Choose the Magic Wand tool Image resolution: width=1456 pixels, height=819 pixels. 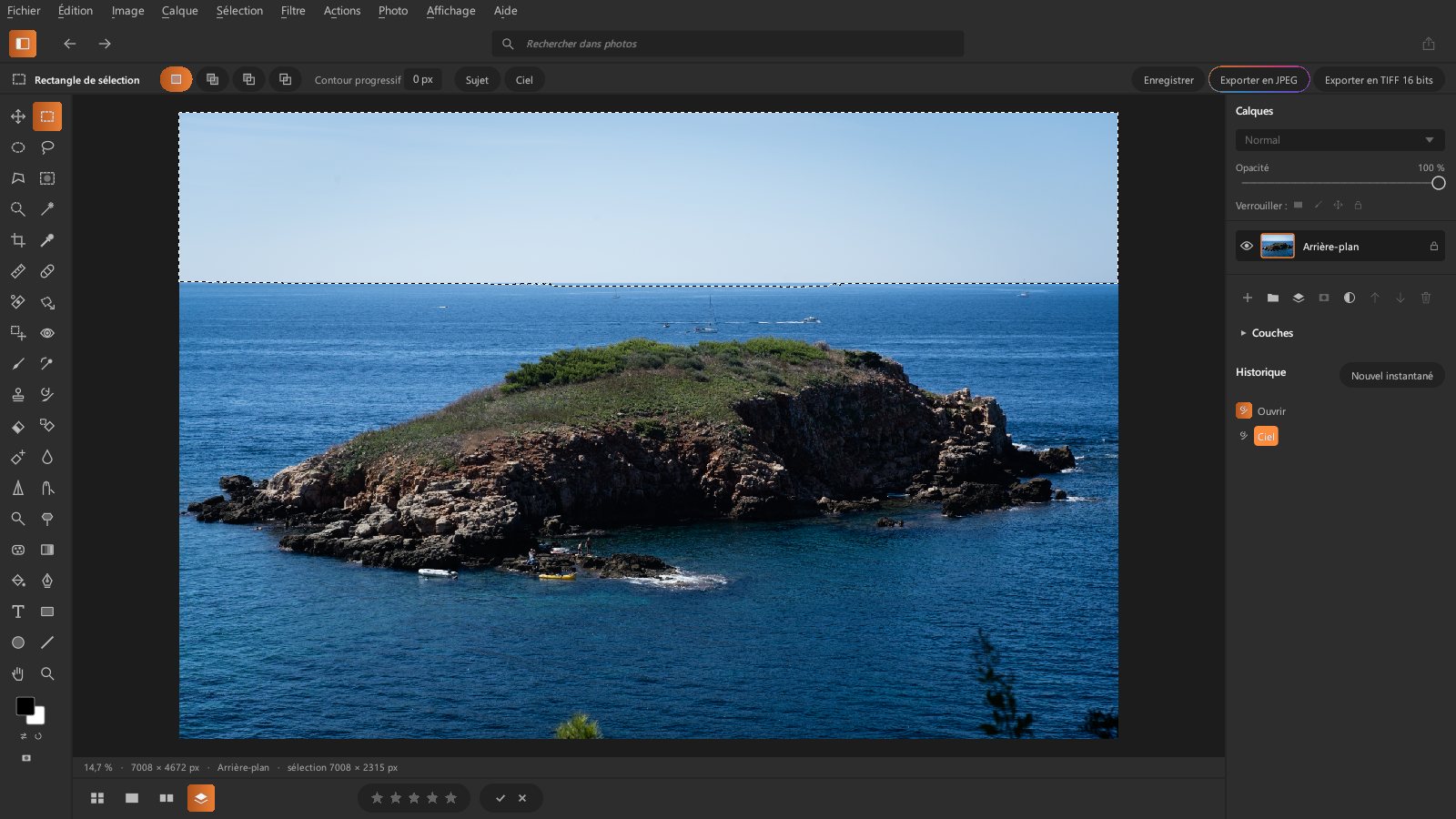coord(47,209)
